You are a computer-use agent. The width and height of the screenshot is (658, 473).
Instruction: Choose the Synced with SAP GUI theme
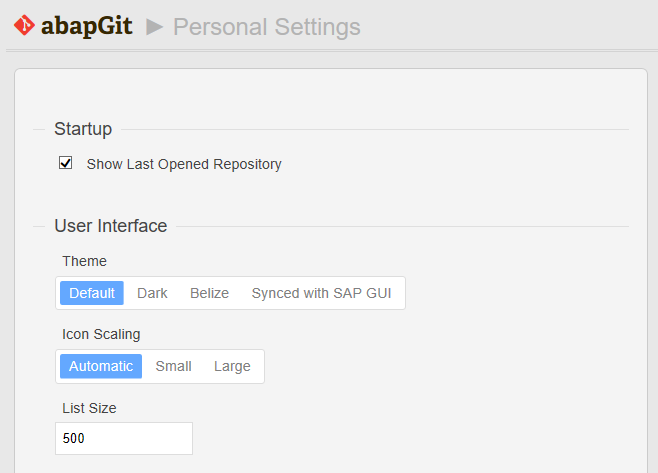click(321, 293)
